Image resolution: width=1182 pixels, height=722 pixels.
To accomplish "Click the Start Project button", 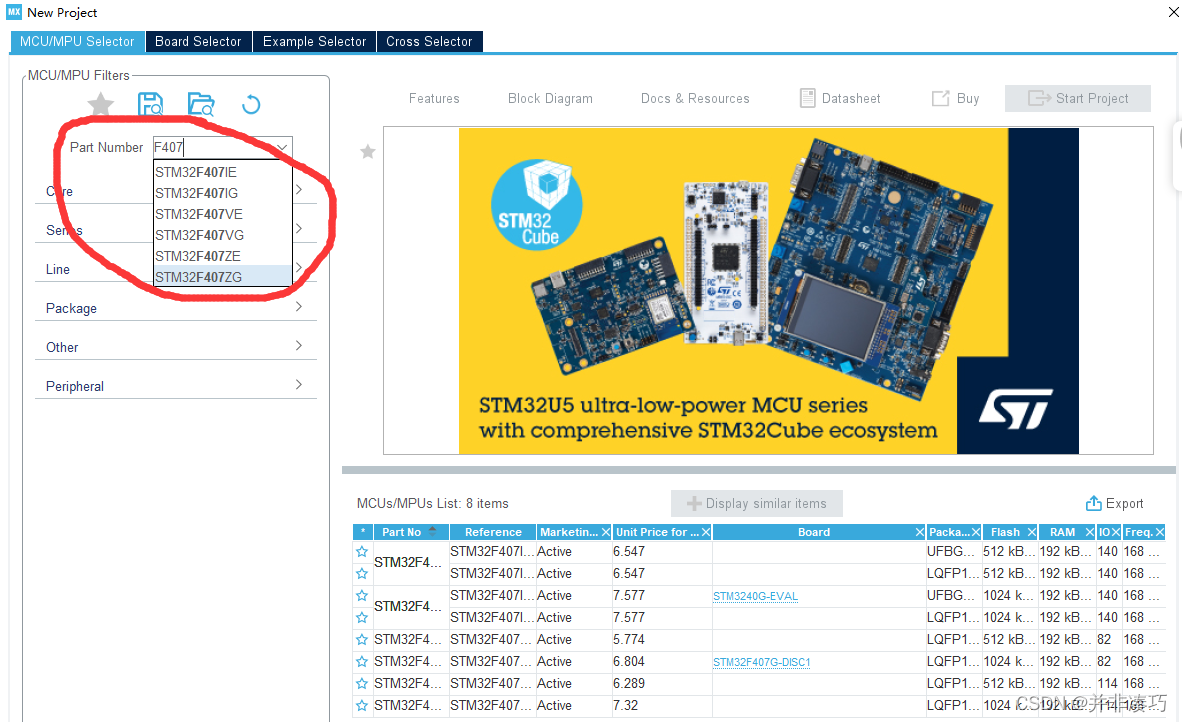I will coord(1077,98).
